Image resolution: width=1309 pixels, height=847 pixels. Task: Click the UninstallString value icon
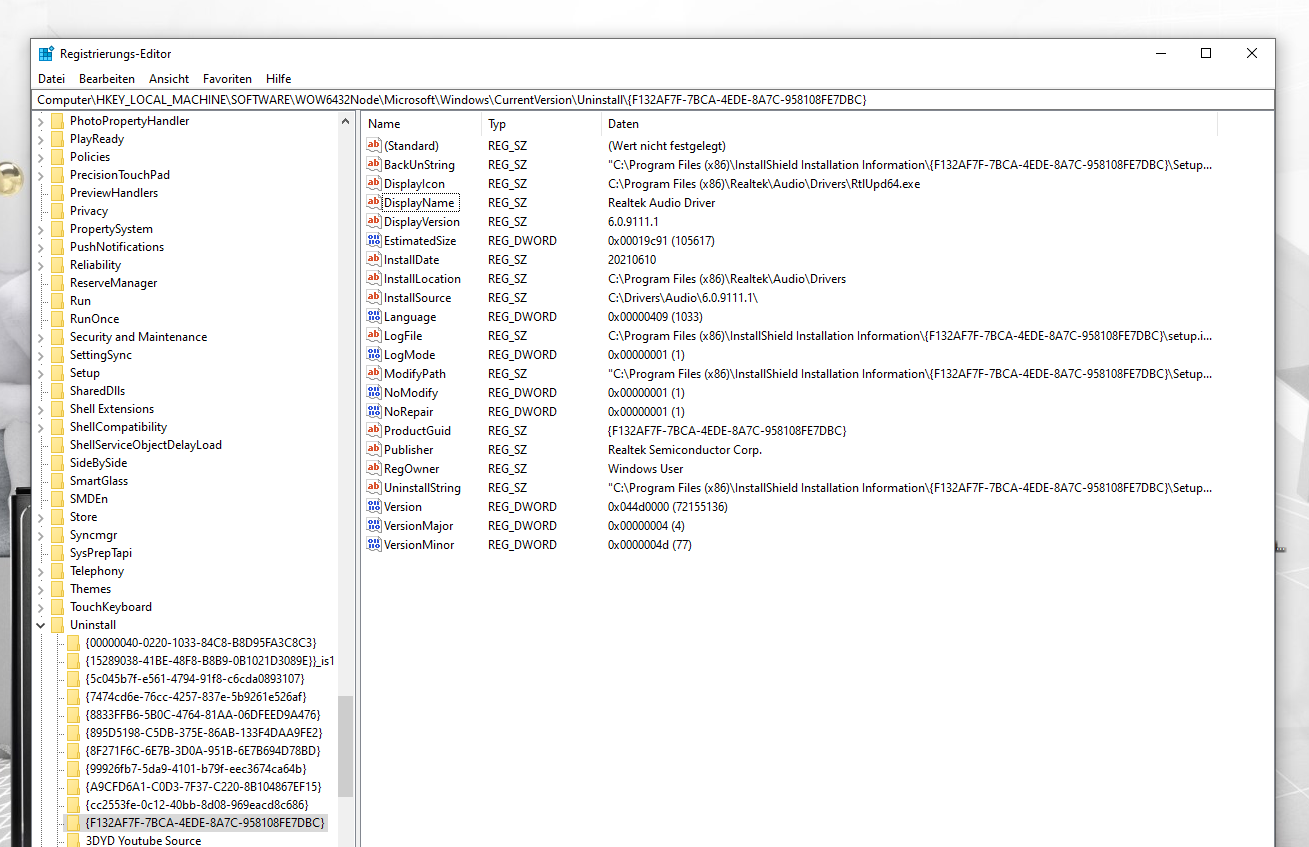(374, 487)
